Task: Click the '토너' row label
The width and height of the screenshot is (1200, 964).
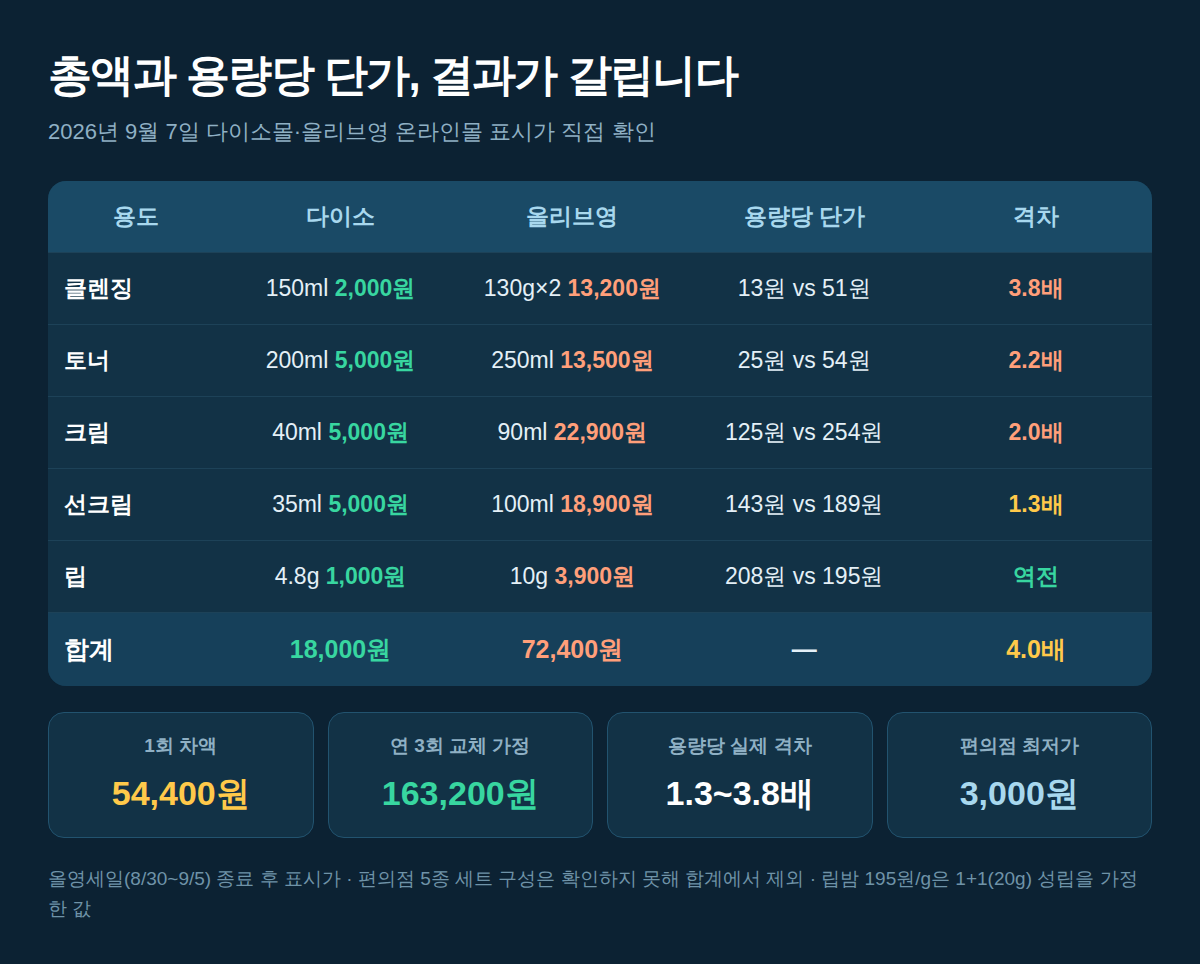Action: [87, 361]
